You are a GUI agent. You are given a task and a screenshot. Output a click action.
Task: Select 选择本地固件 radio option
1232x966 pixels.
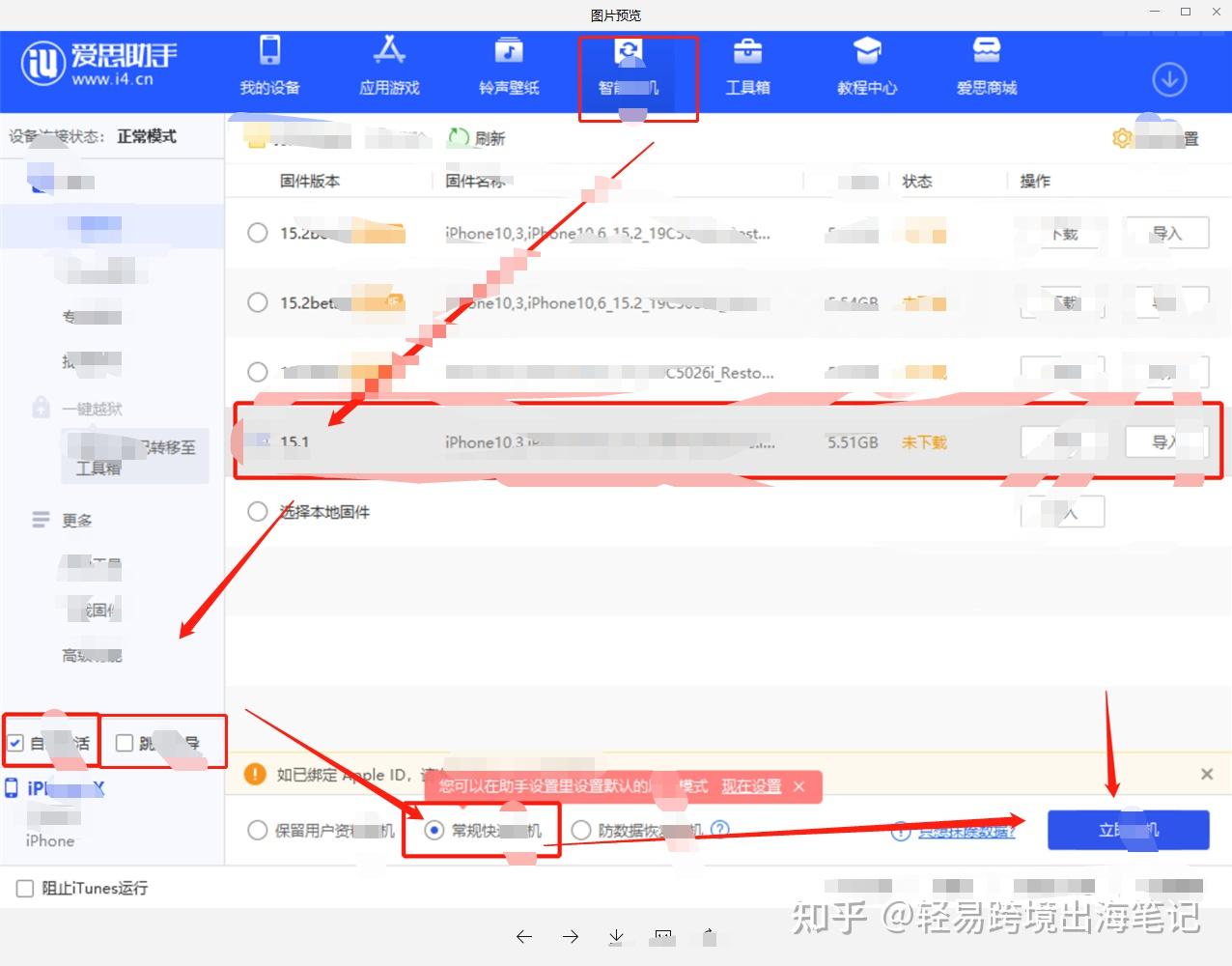pos(257,511)
